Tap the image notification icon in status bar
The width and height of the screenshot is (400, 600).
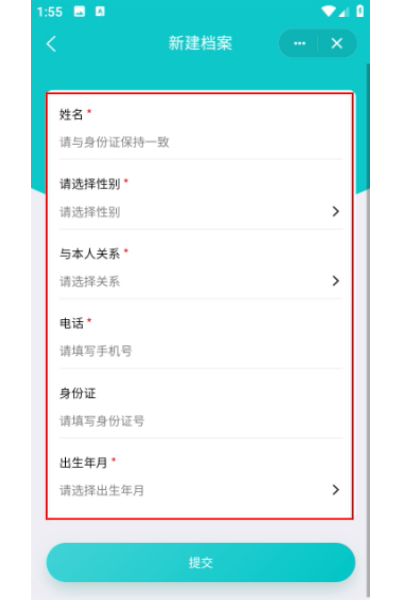79,11
